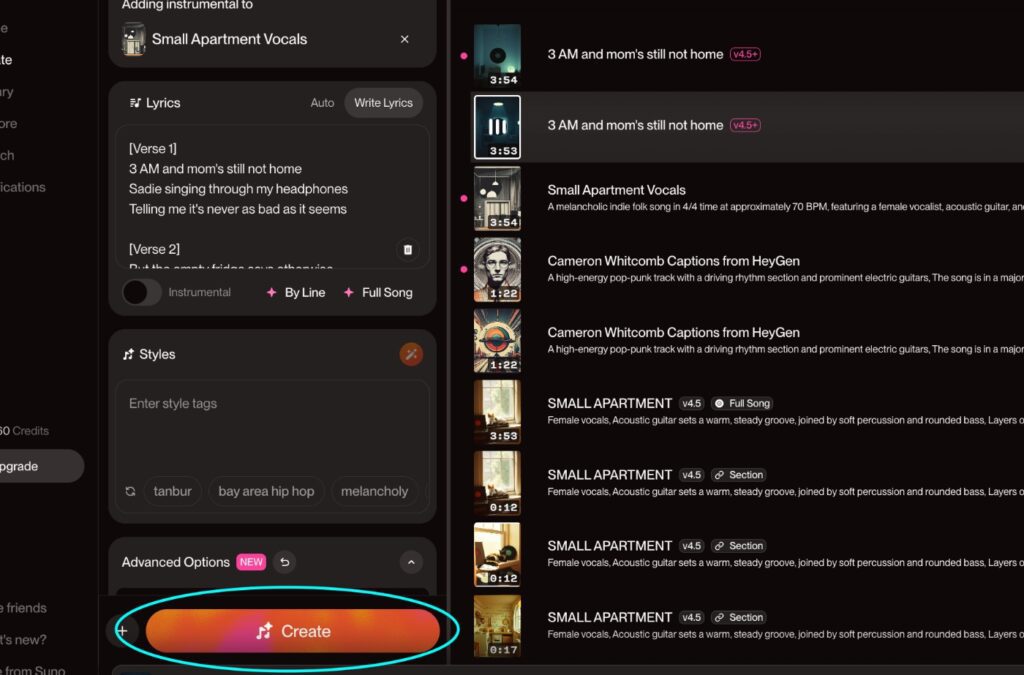This screenshot has width=1024, height=675.
Task: Click the v4.5+ badge on first song
Action: [745, 54]
